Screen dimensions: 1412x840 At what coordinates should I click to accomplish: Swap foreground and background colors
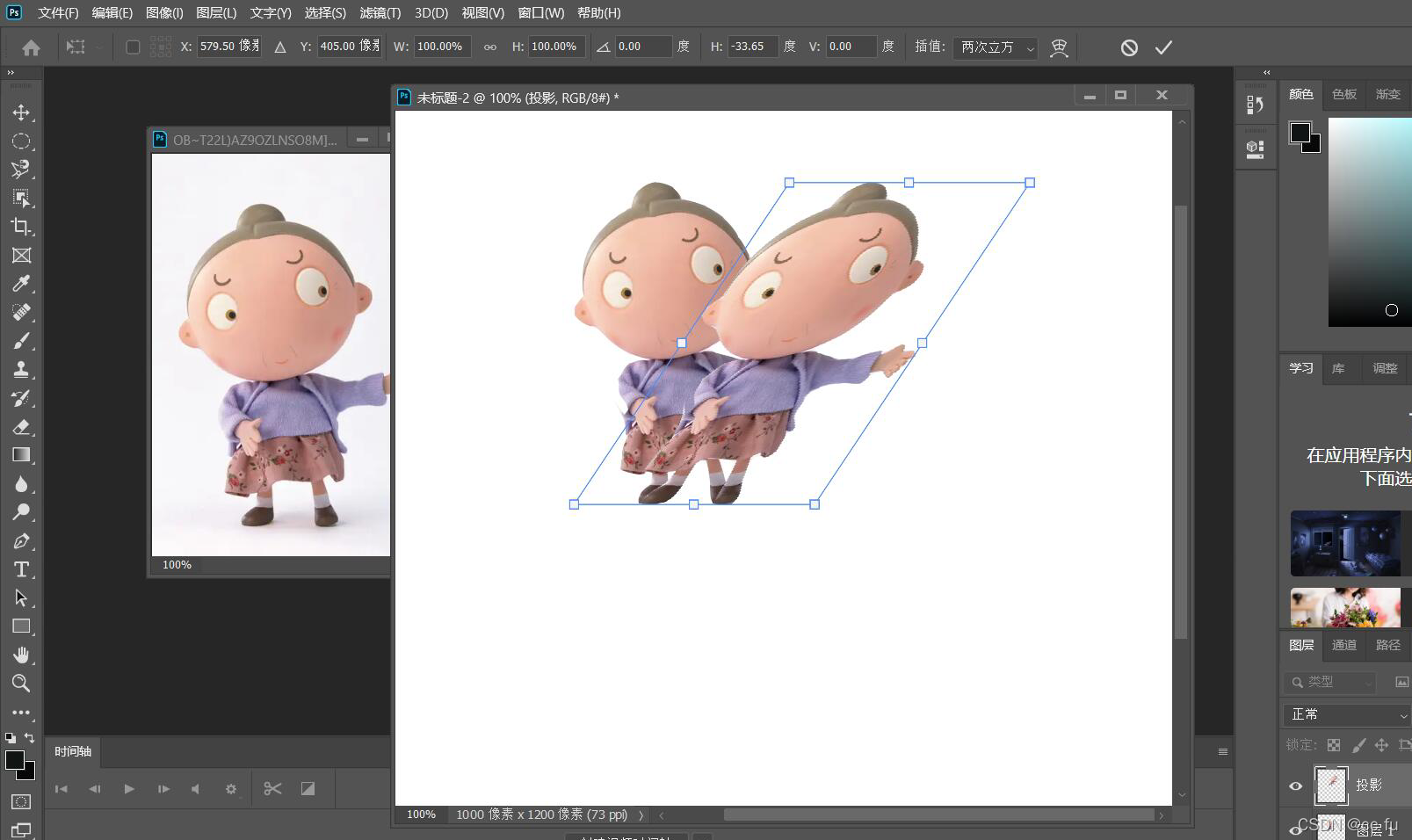(x=30, y=738)
